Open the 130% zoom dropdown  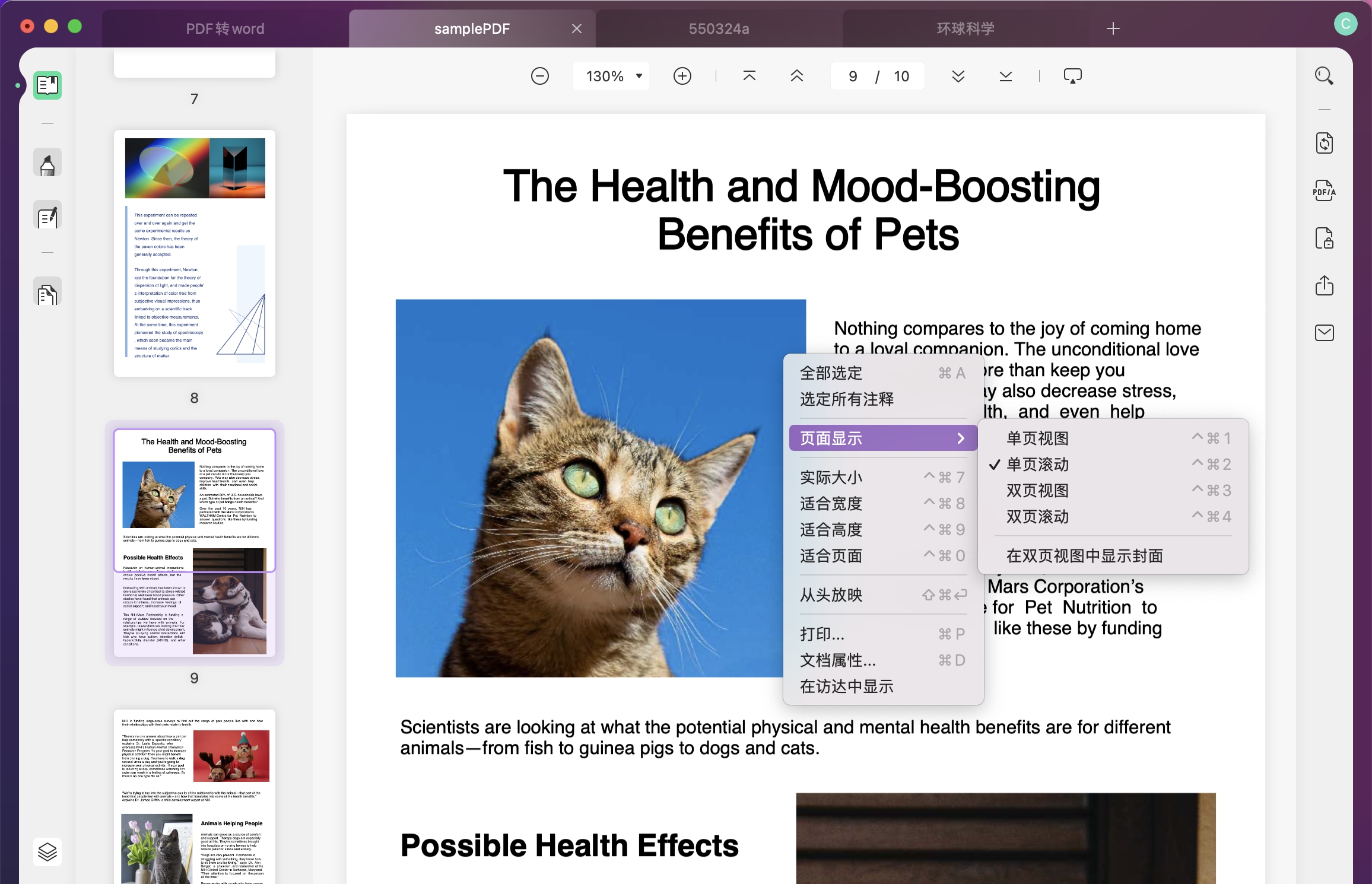coord(611,76)
